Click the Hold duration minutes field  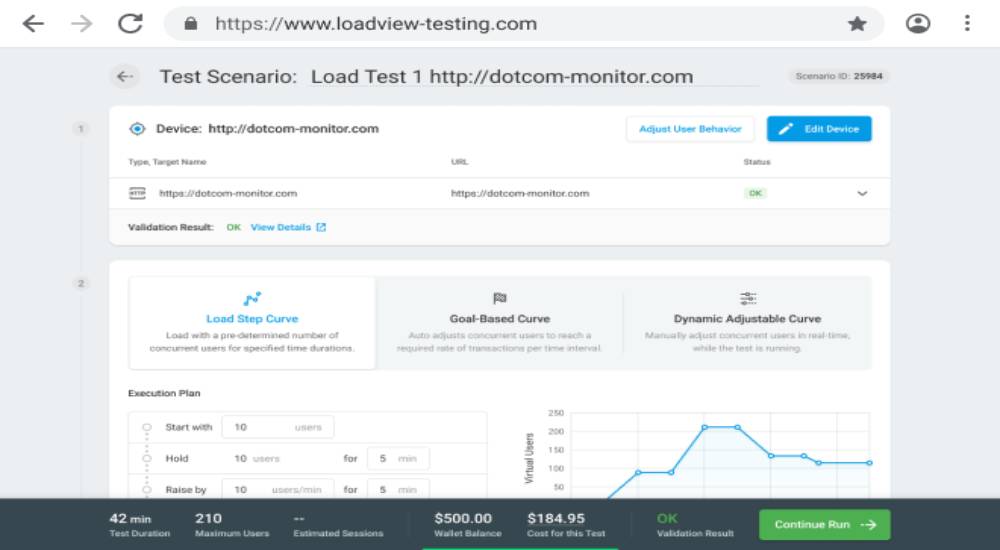[x=398, y=458]
